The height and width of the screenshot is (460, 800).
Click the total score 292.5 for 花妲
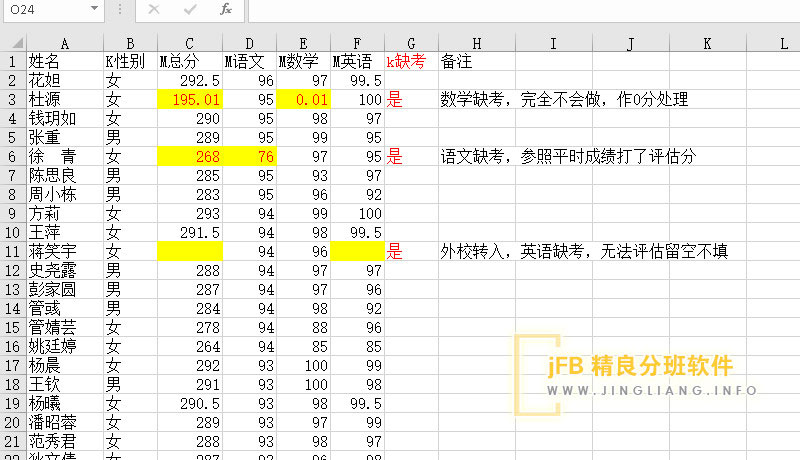[190, 81]
